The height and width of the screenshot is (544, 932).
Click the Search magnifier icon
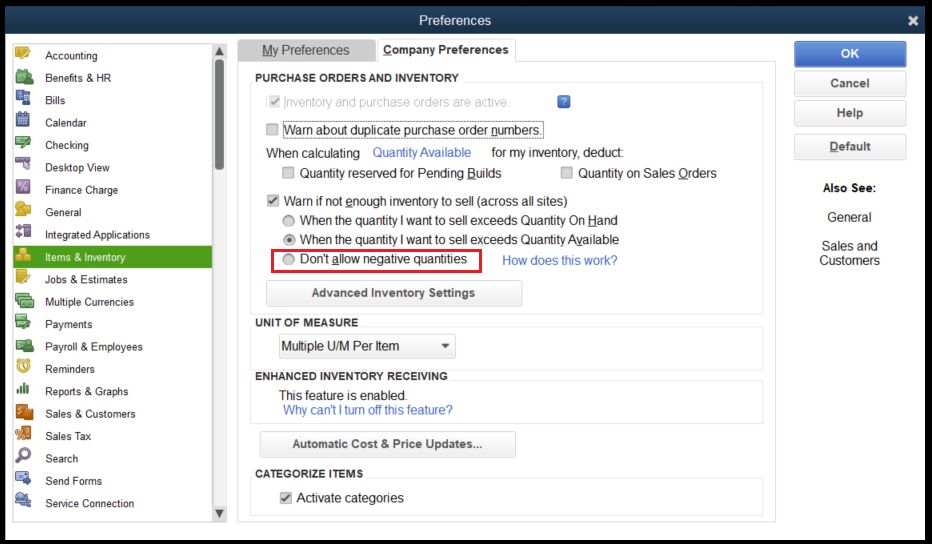[x=23, y=455]
